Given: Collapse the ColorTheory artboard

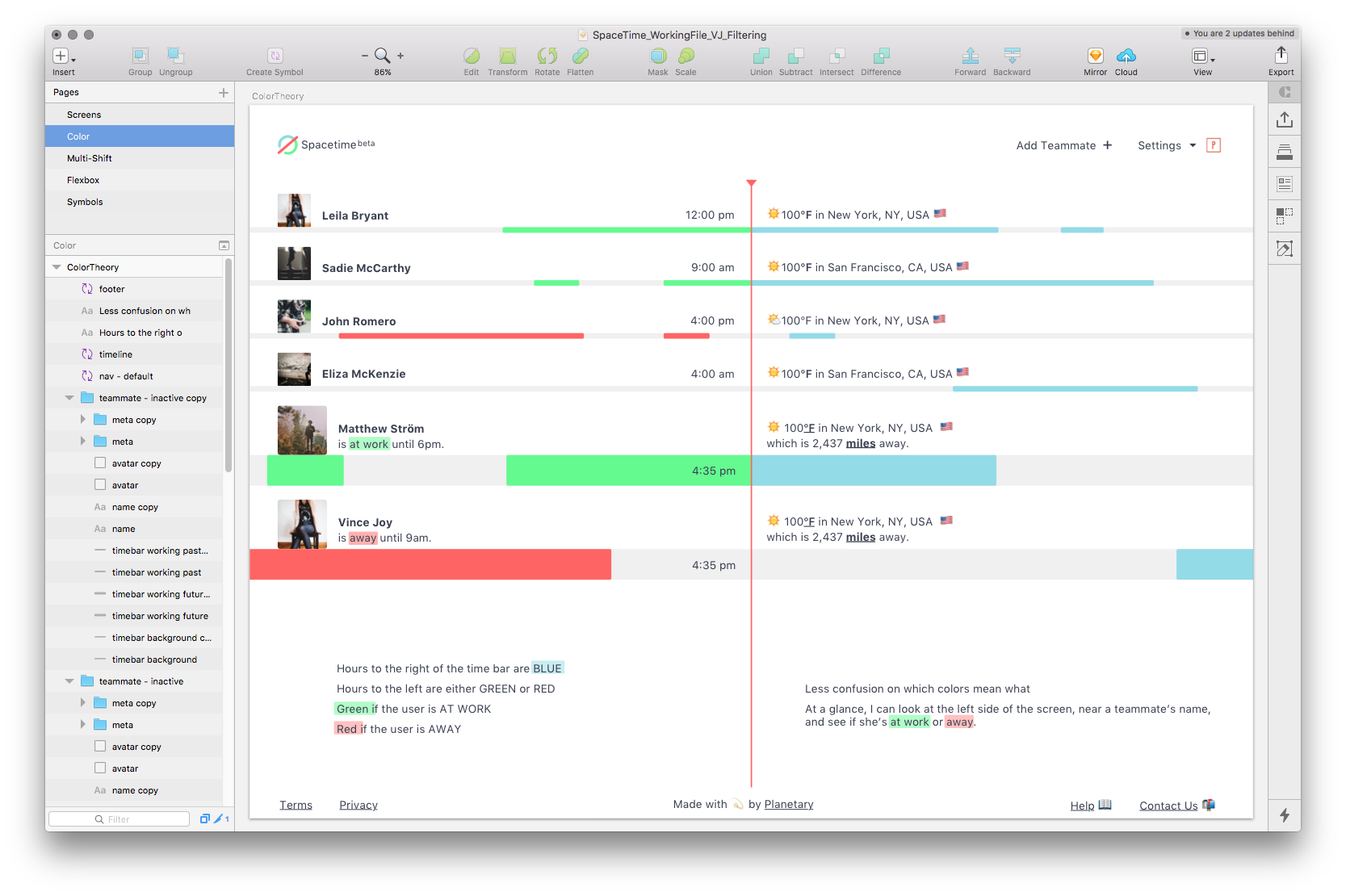Looking at the screenshot, I should click(x=57, y=267).
